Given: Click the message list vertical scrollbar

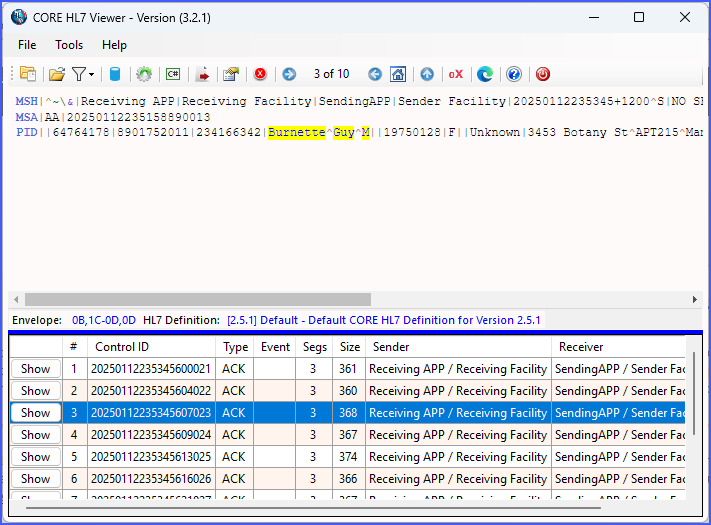Looking at the screenshot, I should (694, 394).
